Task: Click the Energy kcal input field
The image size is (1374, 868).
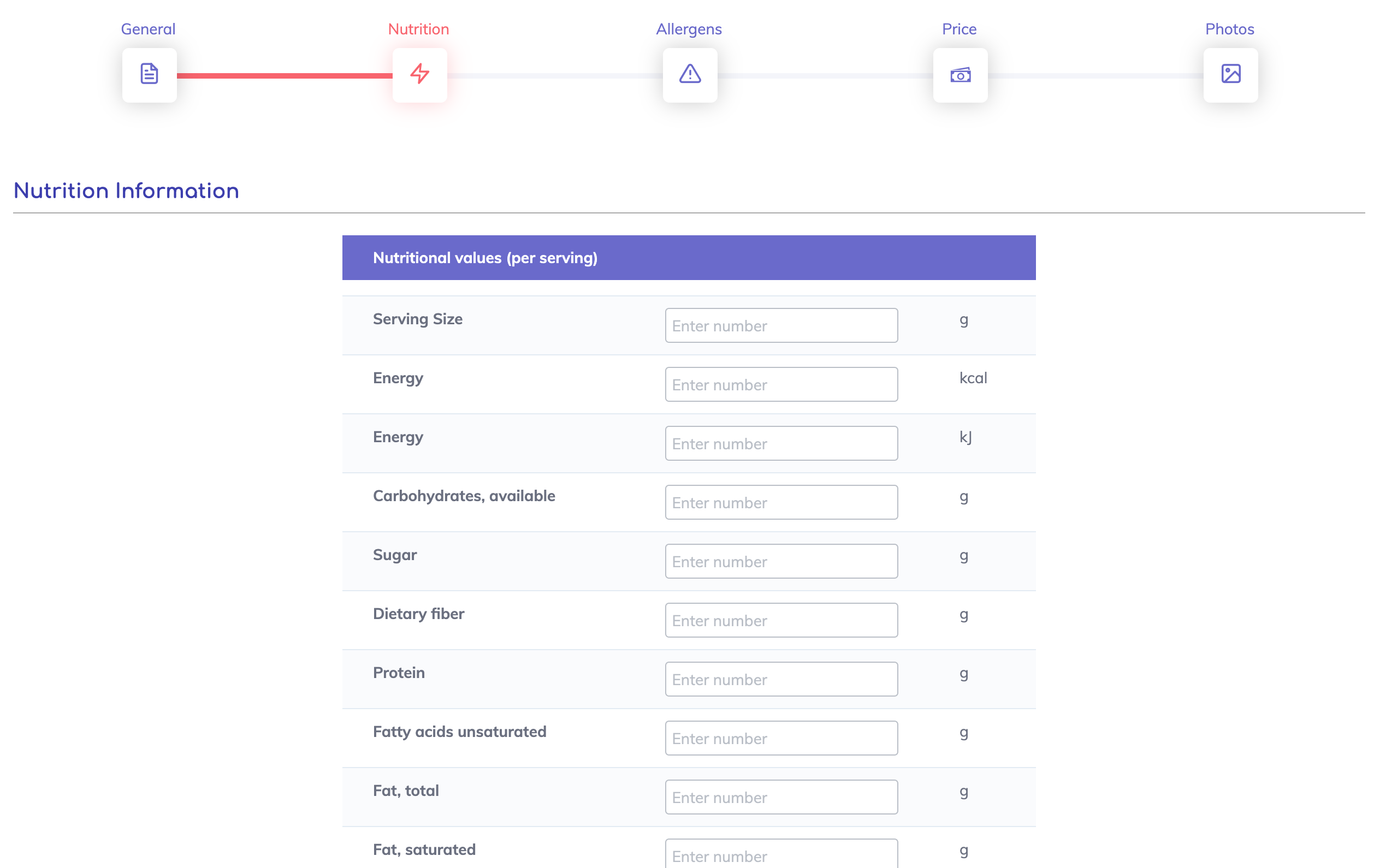Action: click(780, 384)
